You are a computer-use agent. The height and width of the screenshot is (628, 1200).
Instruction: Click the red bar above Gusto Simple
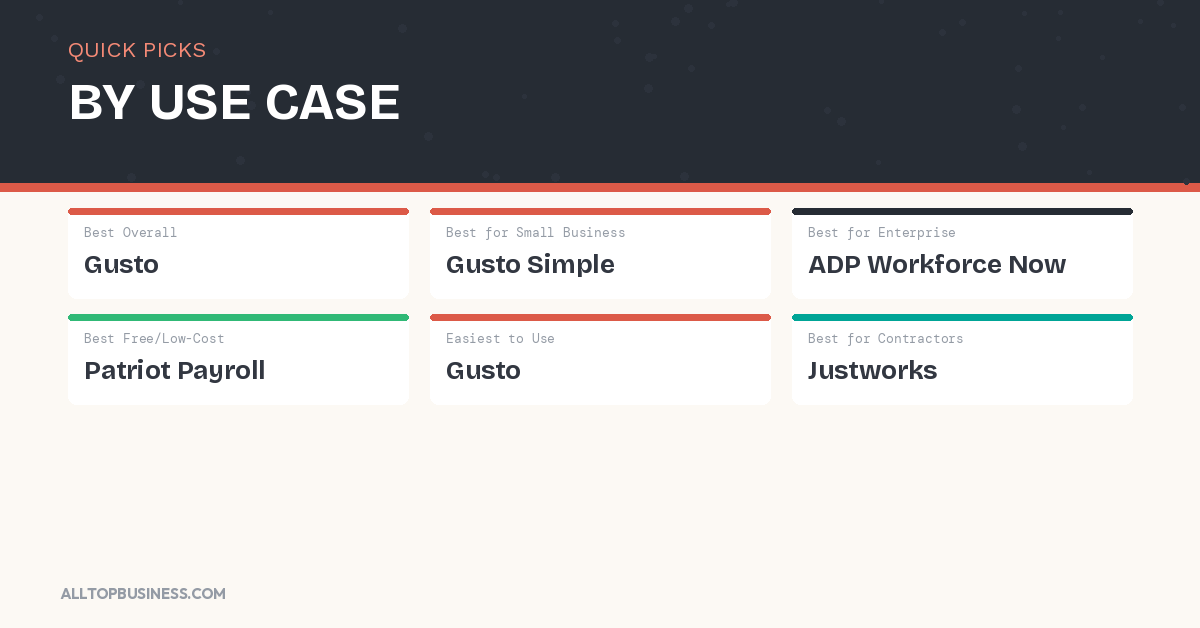(600, 211)
